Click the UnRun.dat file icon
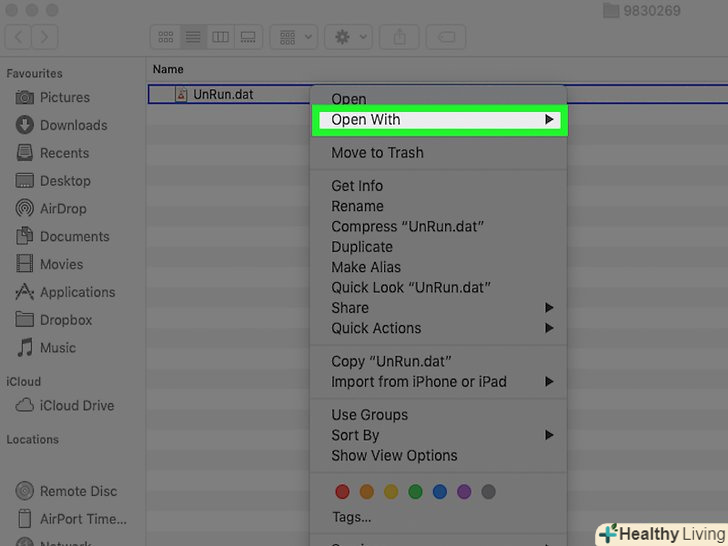Image resolution: width=728 pixels, height=546 pixels. tap(181, 94)
